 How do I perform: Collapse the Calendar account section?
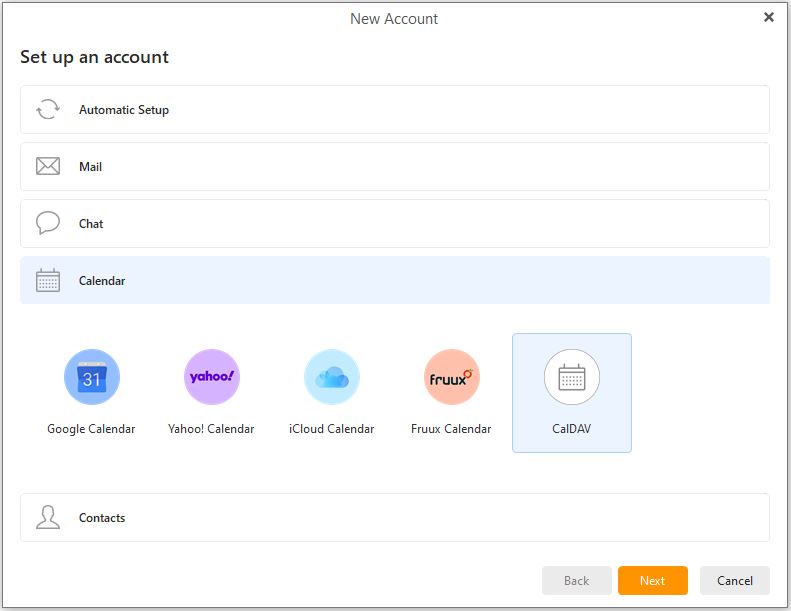(395, 280)
